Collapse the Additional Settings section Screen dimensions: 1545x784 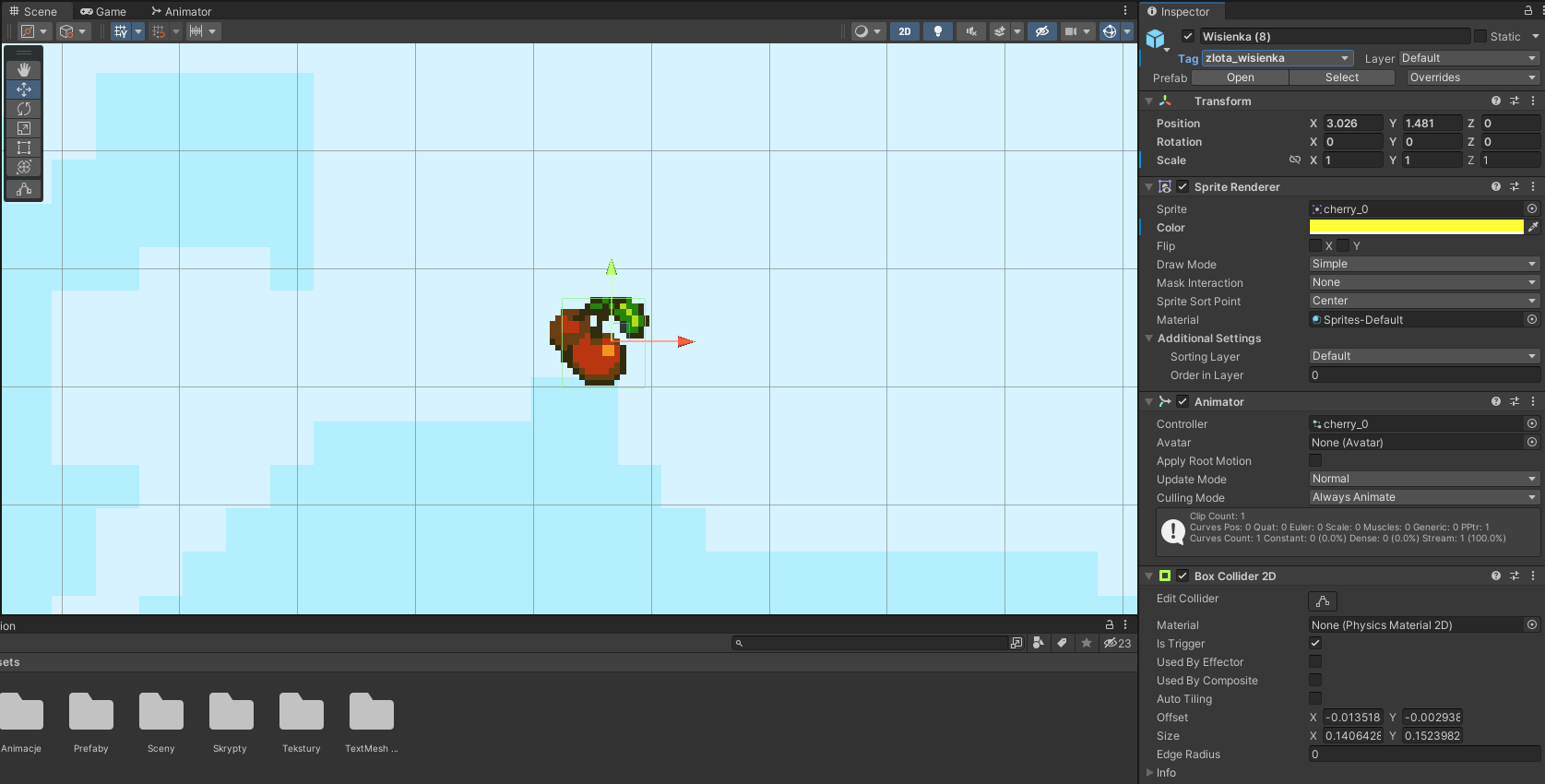click(x=1149, y=339)
